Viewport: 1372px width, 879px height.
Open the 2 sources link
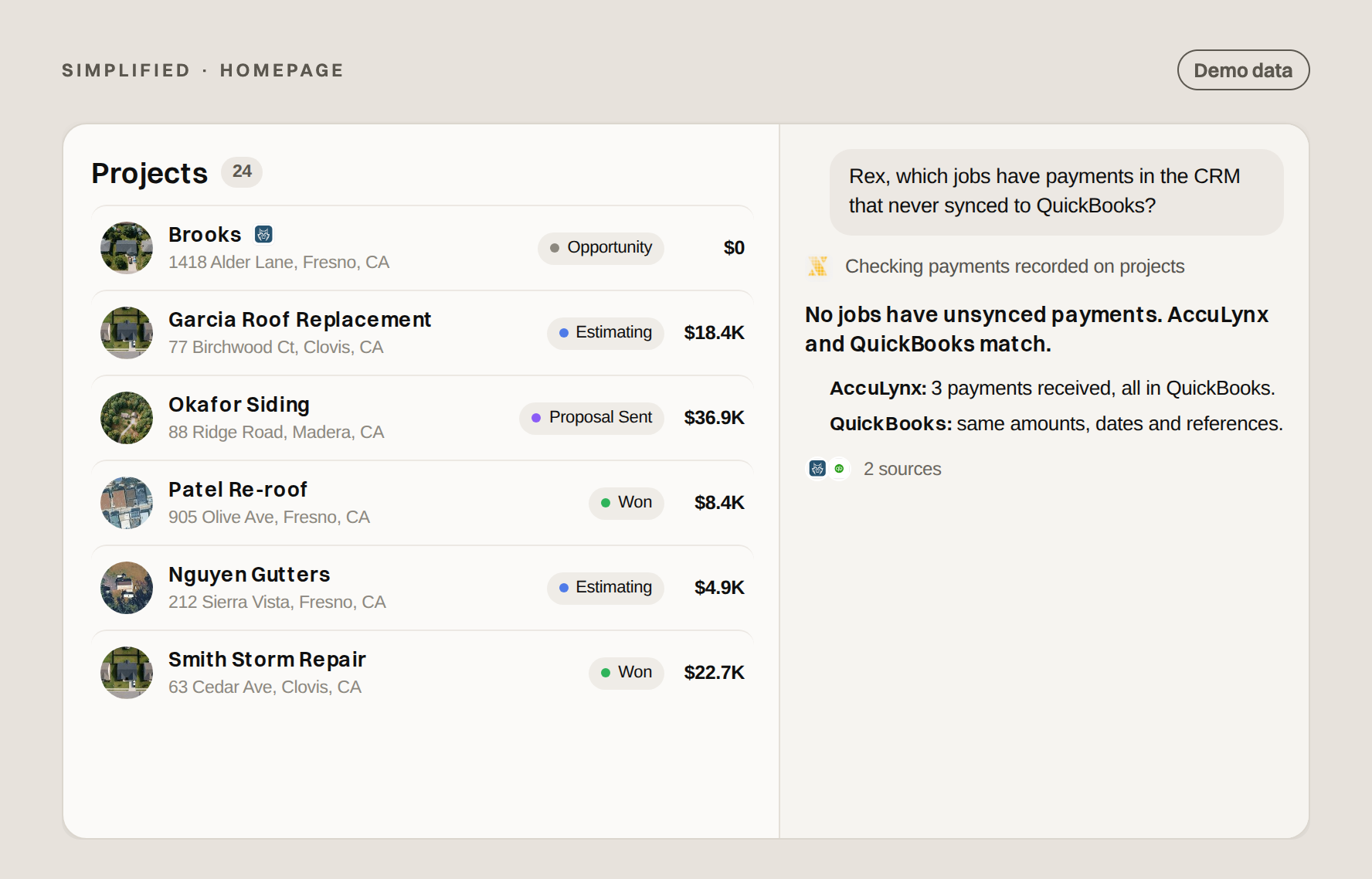tap(902, 469)
